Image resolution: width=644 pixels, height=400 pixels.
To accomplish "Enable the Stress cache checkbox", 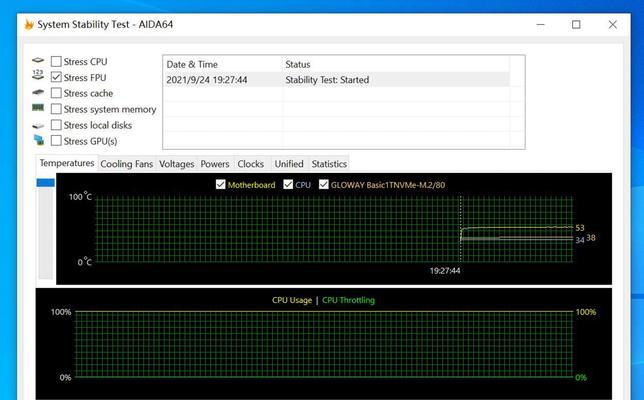I will [56, 93].
